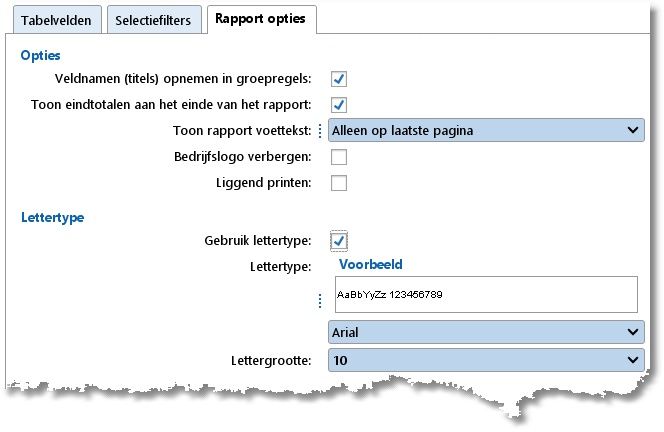Enable Veldnamen (titels) opnemen in groepregels checkbox
Screen dimensions: 664x432
339,78
